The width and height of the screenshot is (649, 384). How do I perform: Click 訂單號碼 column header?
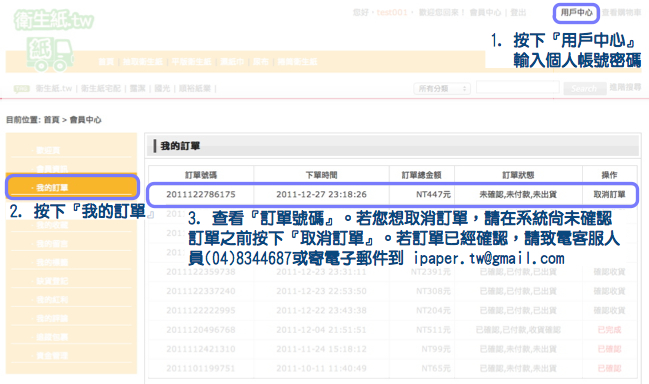(201, 175)
